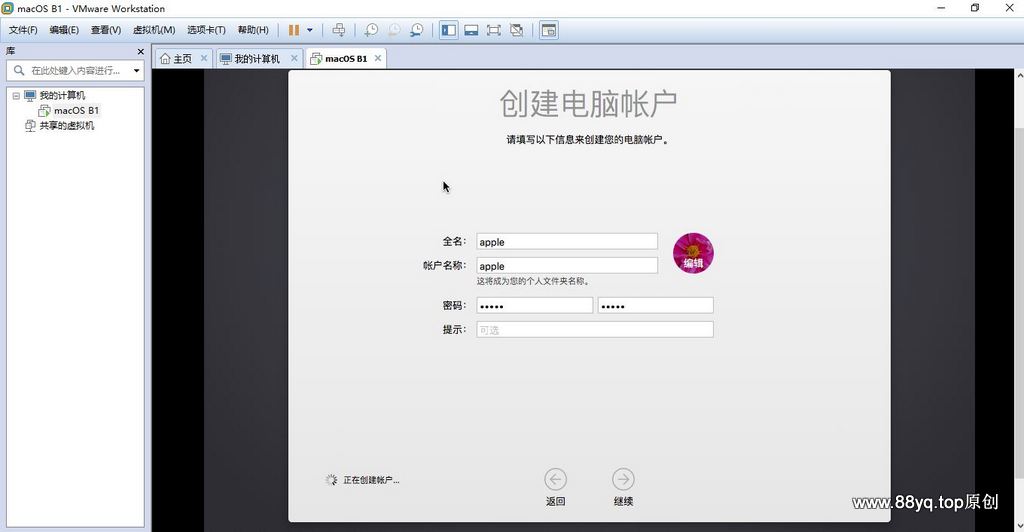Take a snapshot of the VM
Viewport: 1024px width, 532px height.
[x=371, y=30]
